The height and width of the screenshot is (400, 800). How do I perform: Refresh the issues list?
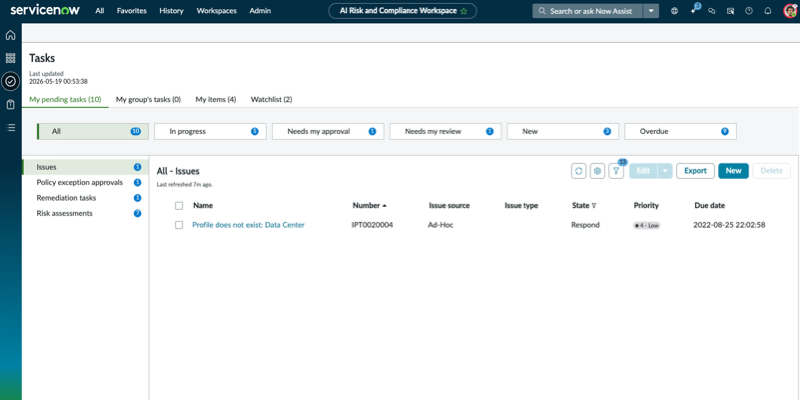pyautogui.click(x=579, y=171)
